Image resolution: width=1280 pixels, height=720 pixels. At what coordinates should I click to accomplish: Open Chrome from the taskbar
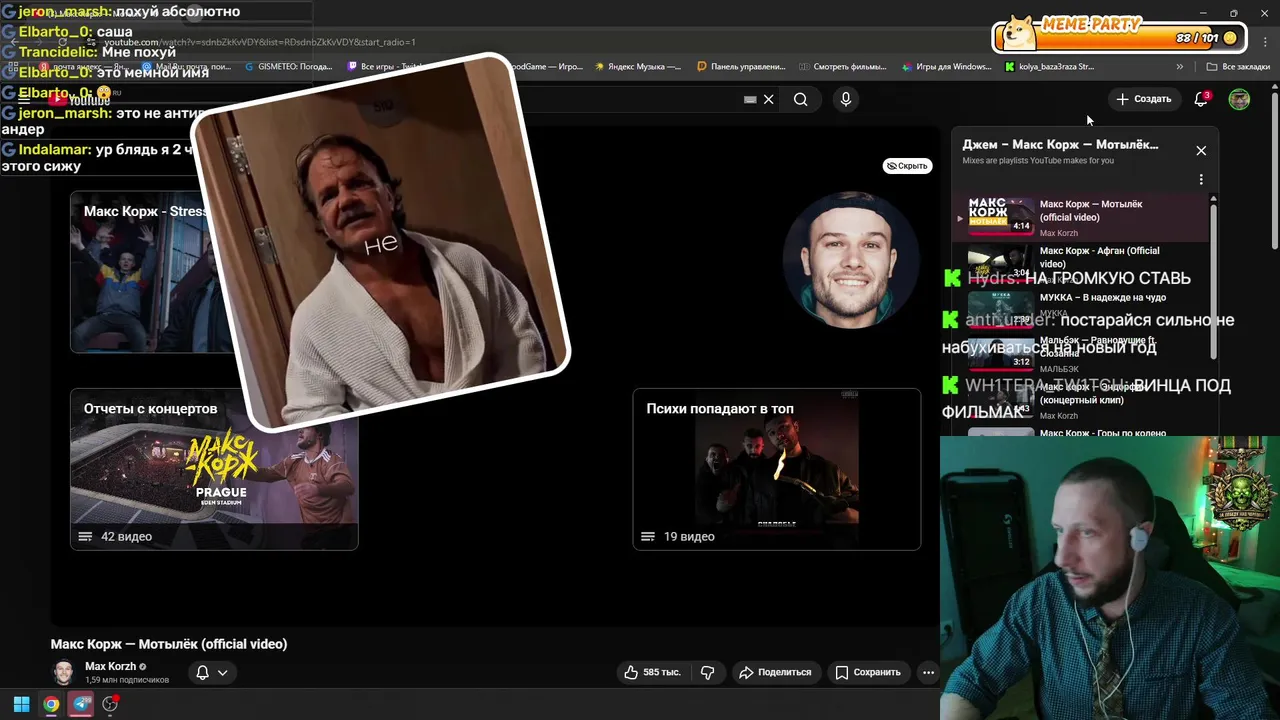(51, 704)
